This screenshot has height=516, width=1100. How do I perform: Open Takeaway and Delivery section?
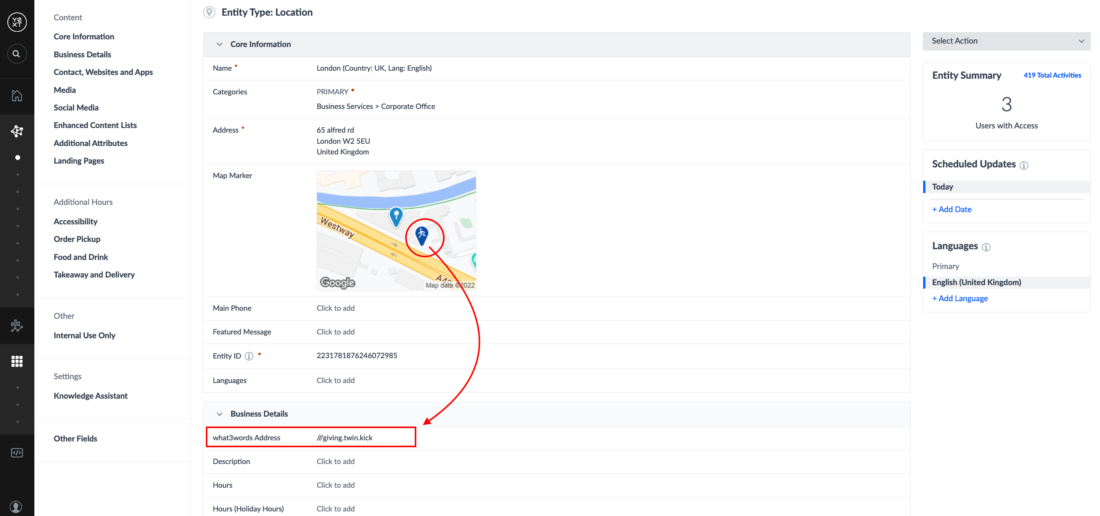click(x=94, y=275)
